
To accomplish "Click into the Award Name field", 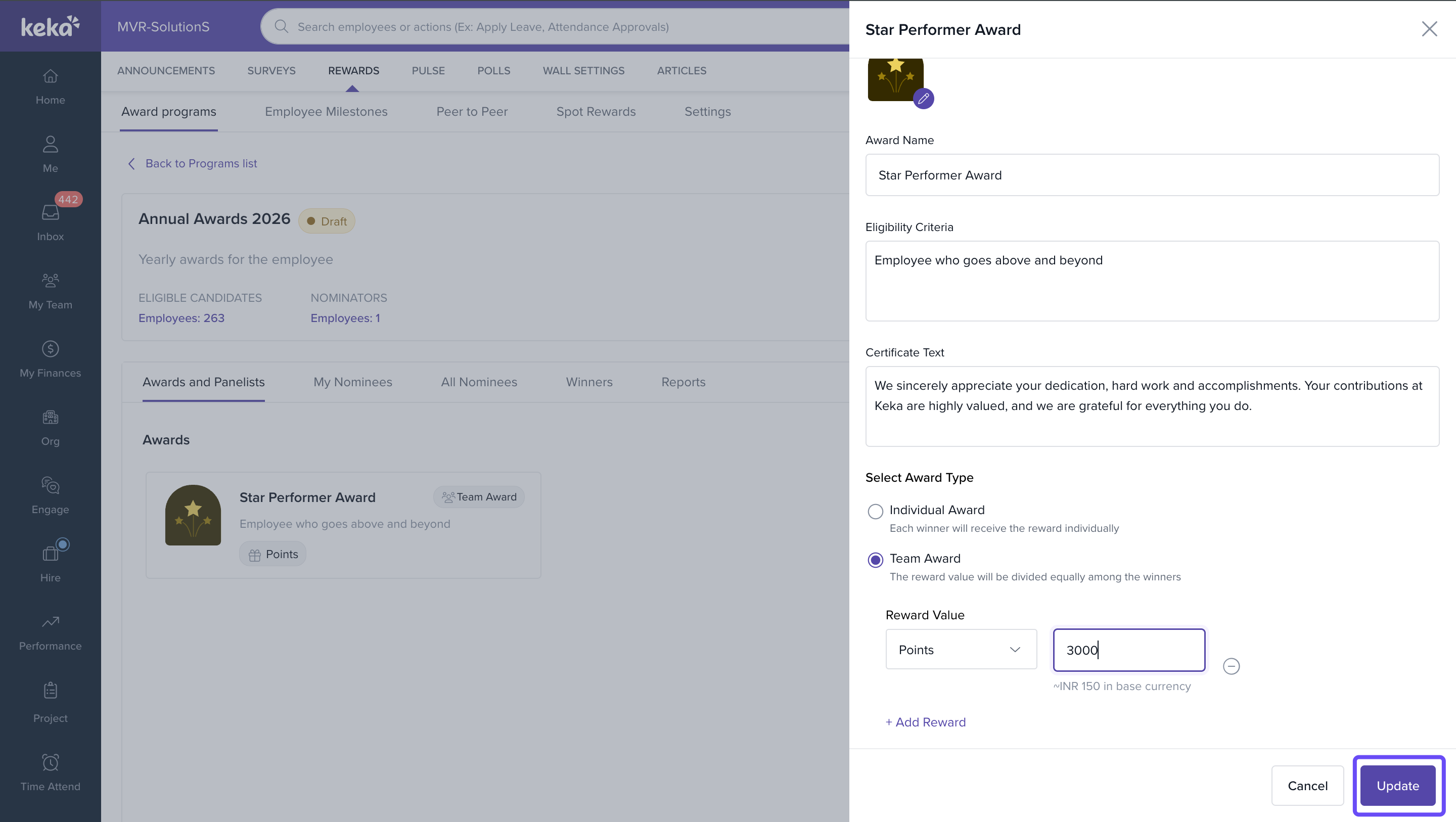I will point(1151,175).
